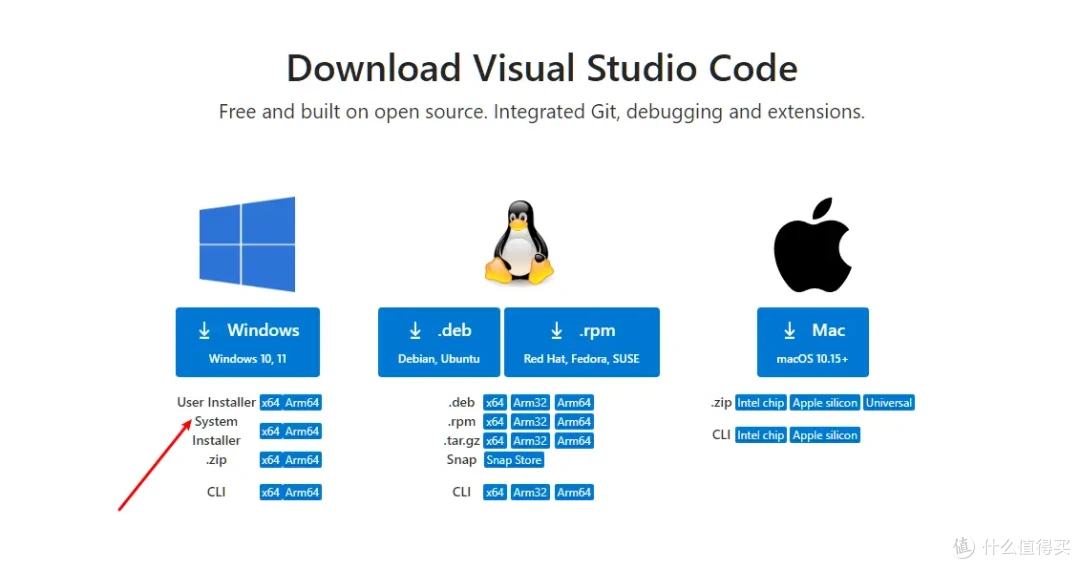Click the .tar.gz label

[461, 441]
